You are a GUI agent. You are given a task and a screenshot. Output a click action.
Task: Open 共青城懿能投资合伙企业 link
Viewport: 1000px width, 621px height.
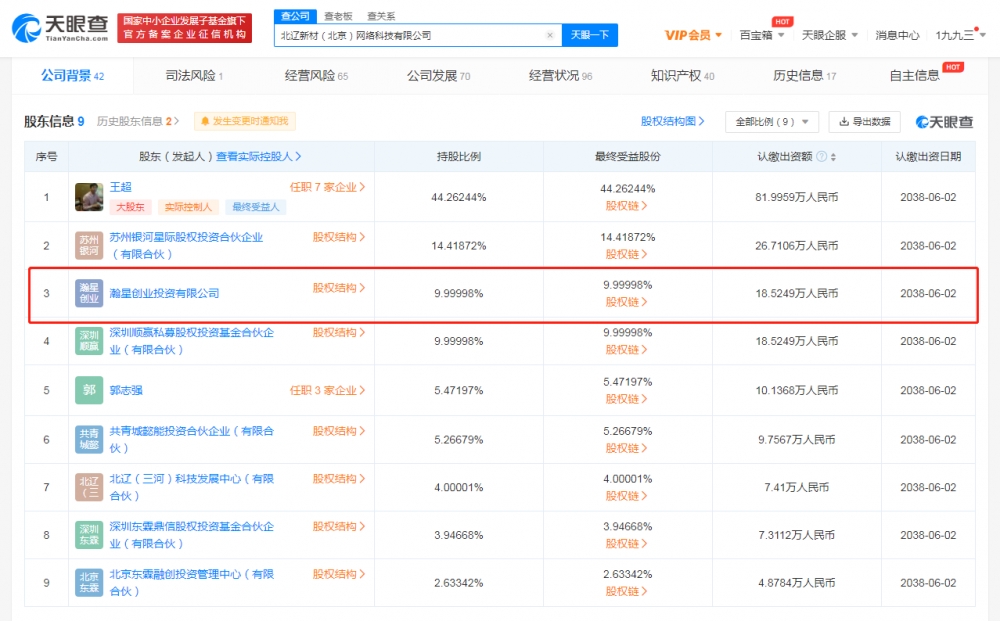pos(191,439)
